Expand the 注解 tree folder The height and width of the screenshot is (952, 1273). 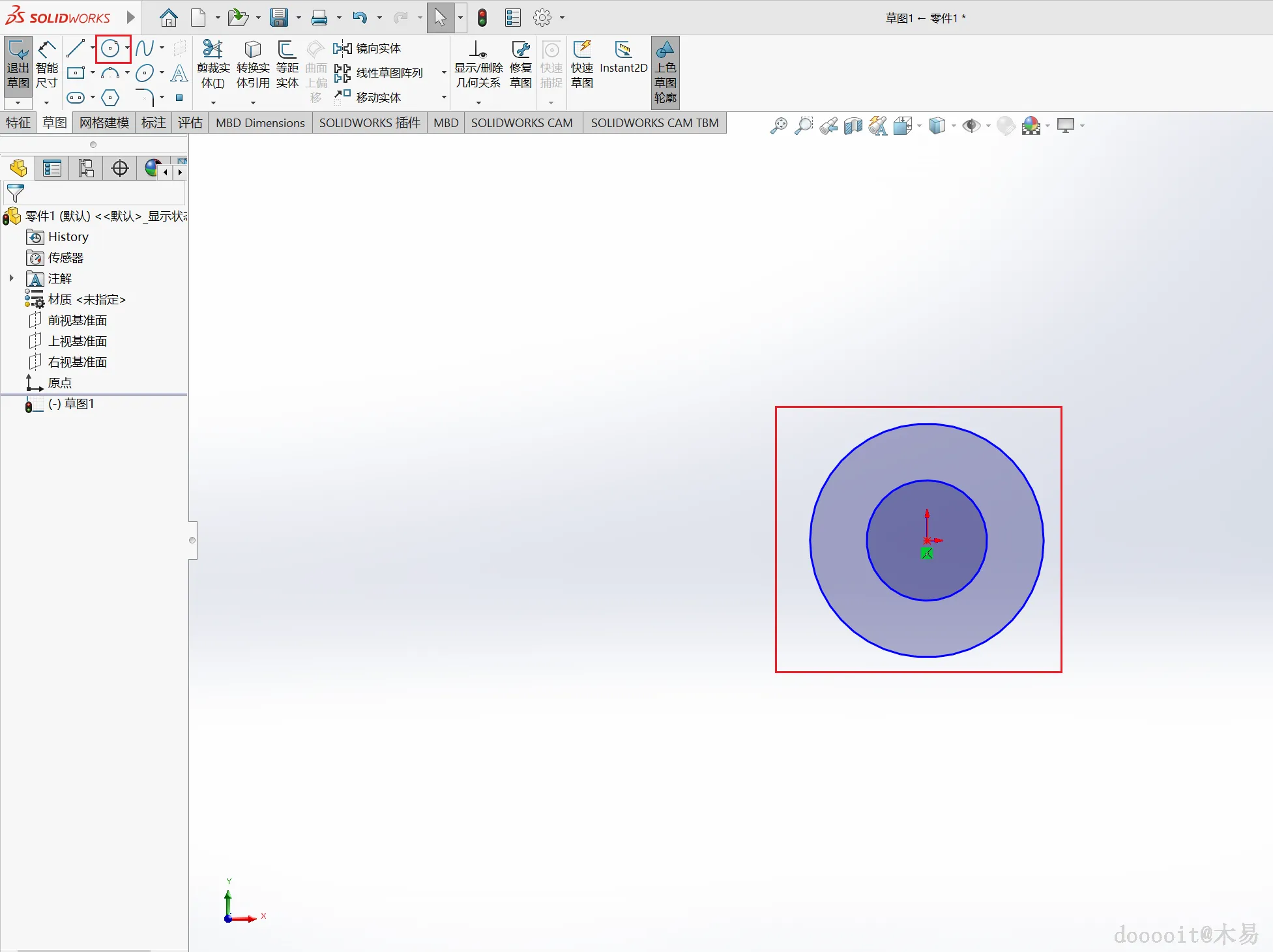pyautogui.click(x=11, y=278)
